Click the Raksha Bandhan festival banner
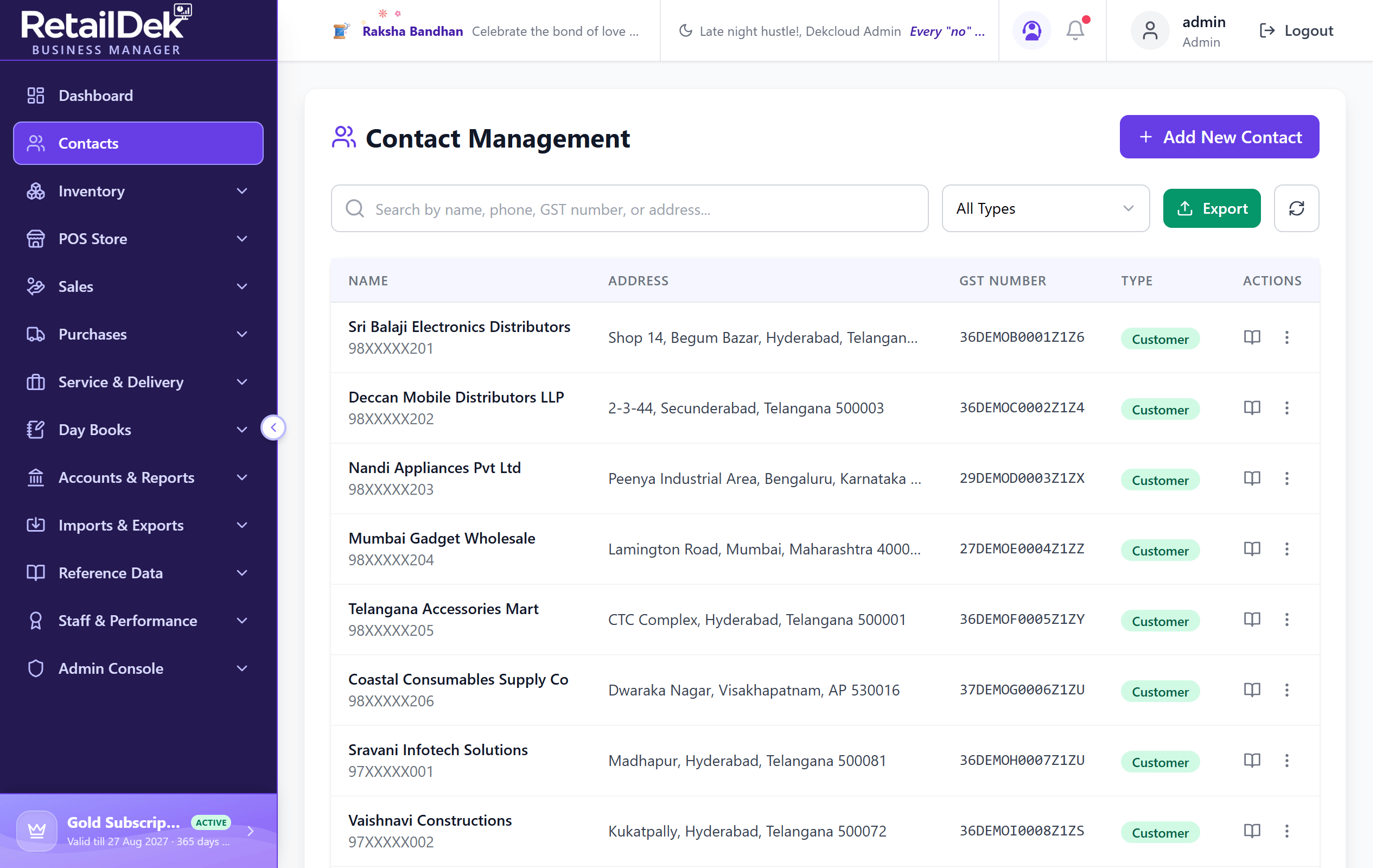This screenshot has height=868, width=1389. [x=486, y=31]
